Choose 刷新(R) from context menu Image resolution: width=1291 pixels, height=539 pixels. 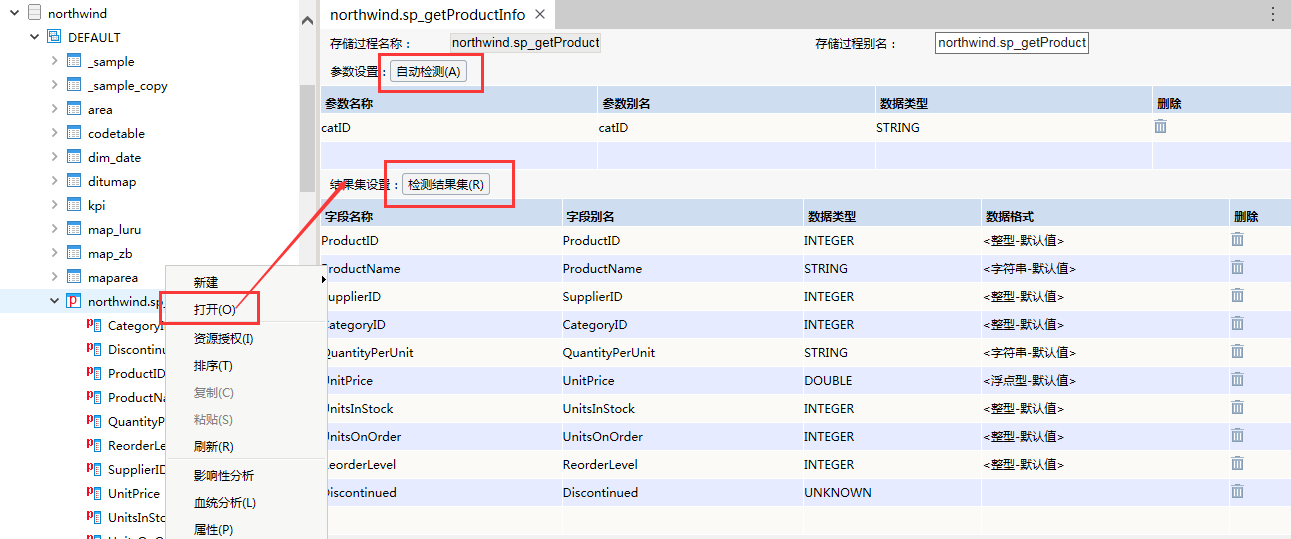click(x=213, y=447)
